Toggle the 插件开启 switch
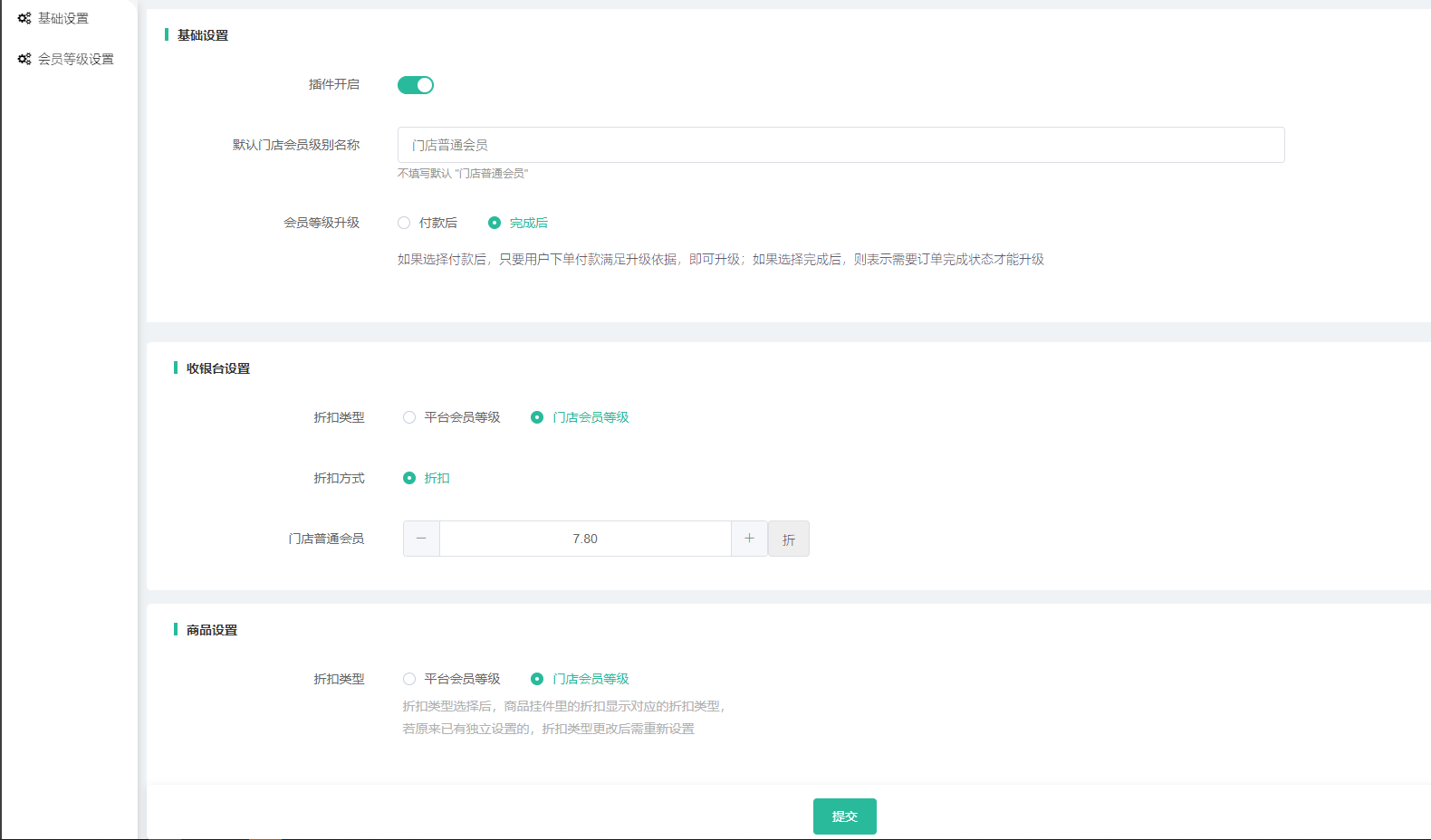Screen dimensions: 1431x840 click(x=416, y=85)
